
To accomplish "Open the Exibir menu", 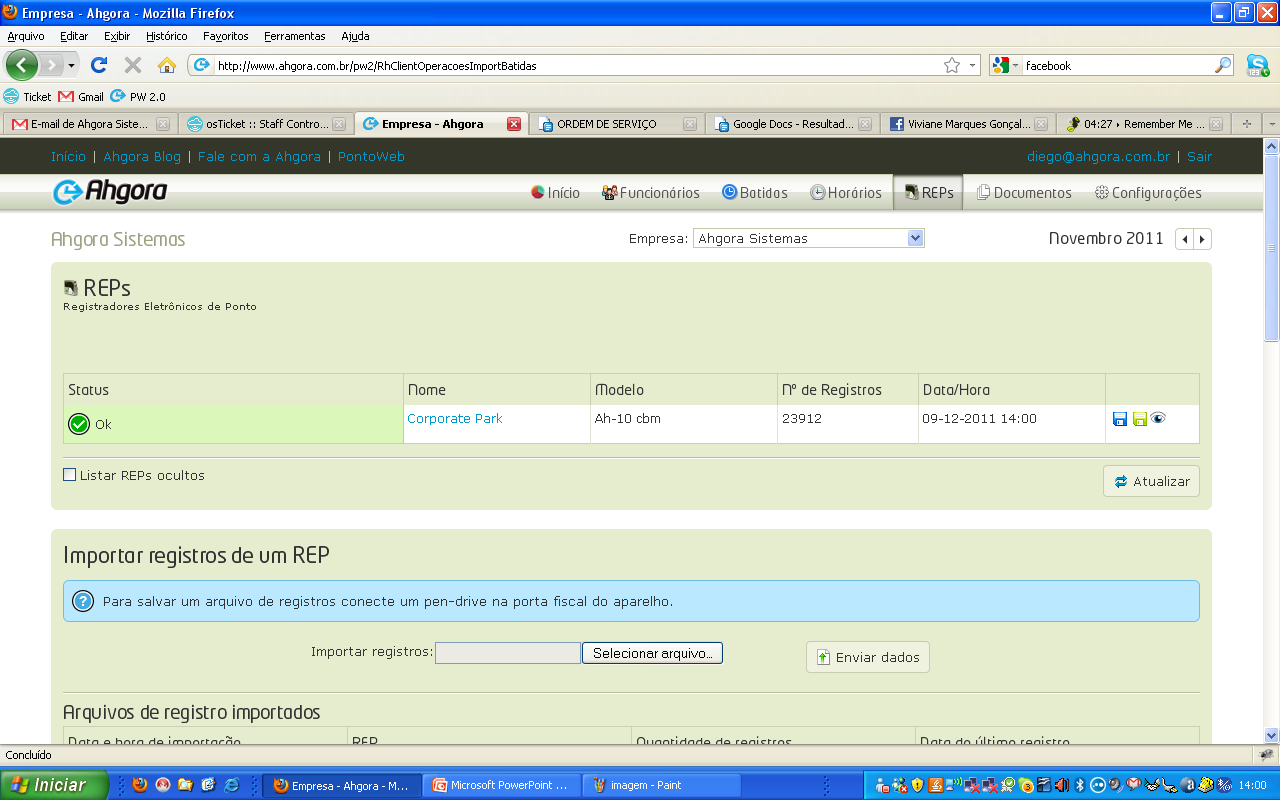I will [x=117, y=36].
